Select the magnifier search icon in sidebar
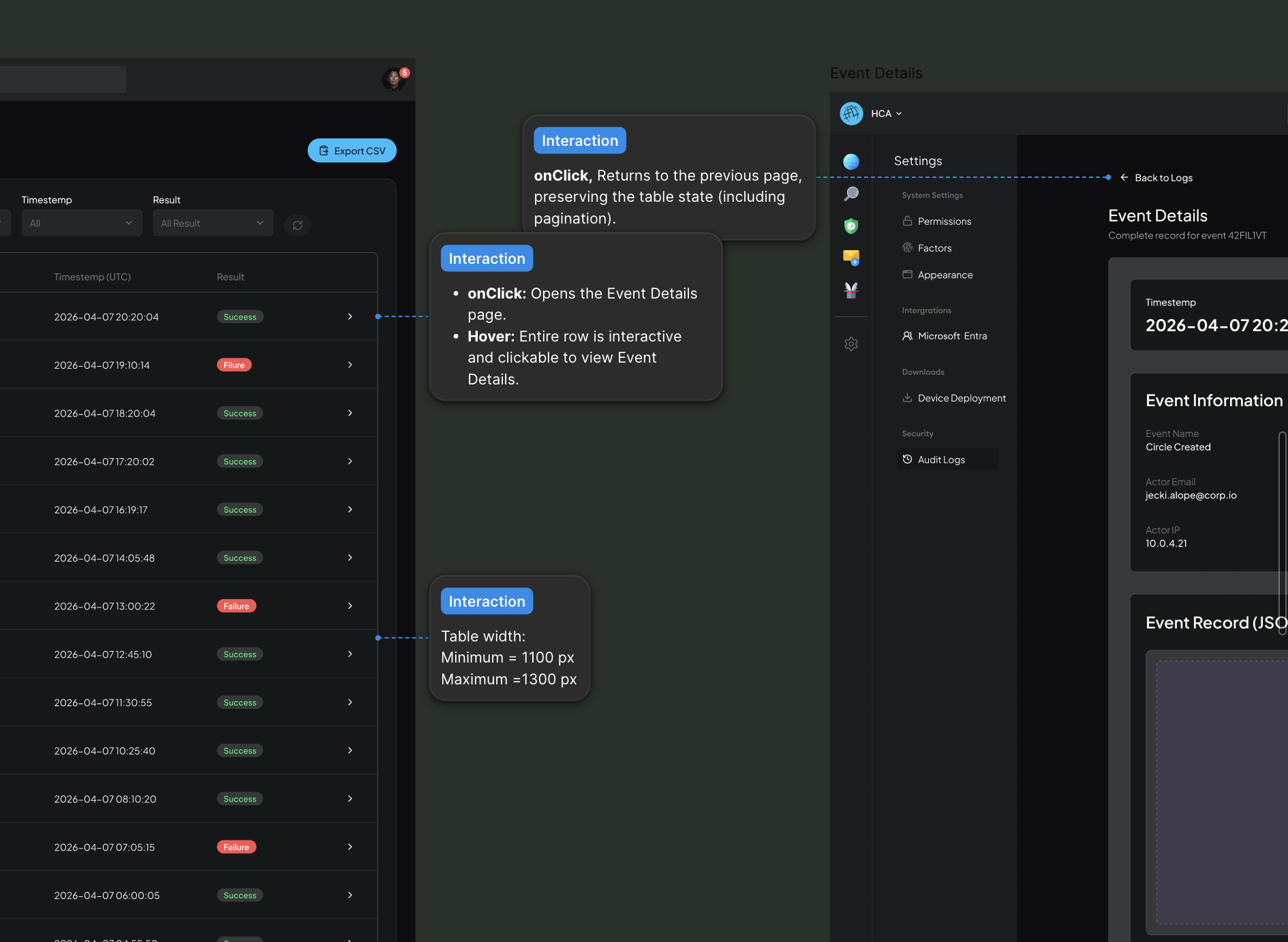The width and height of the screenshot is (1288, 942). pos(851,194)
